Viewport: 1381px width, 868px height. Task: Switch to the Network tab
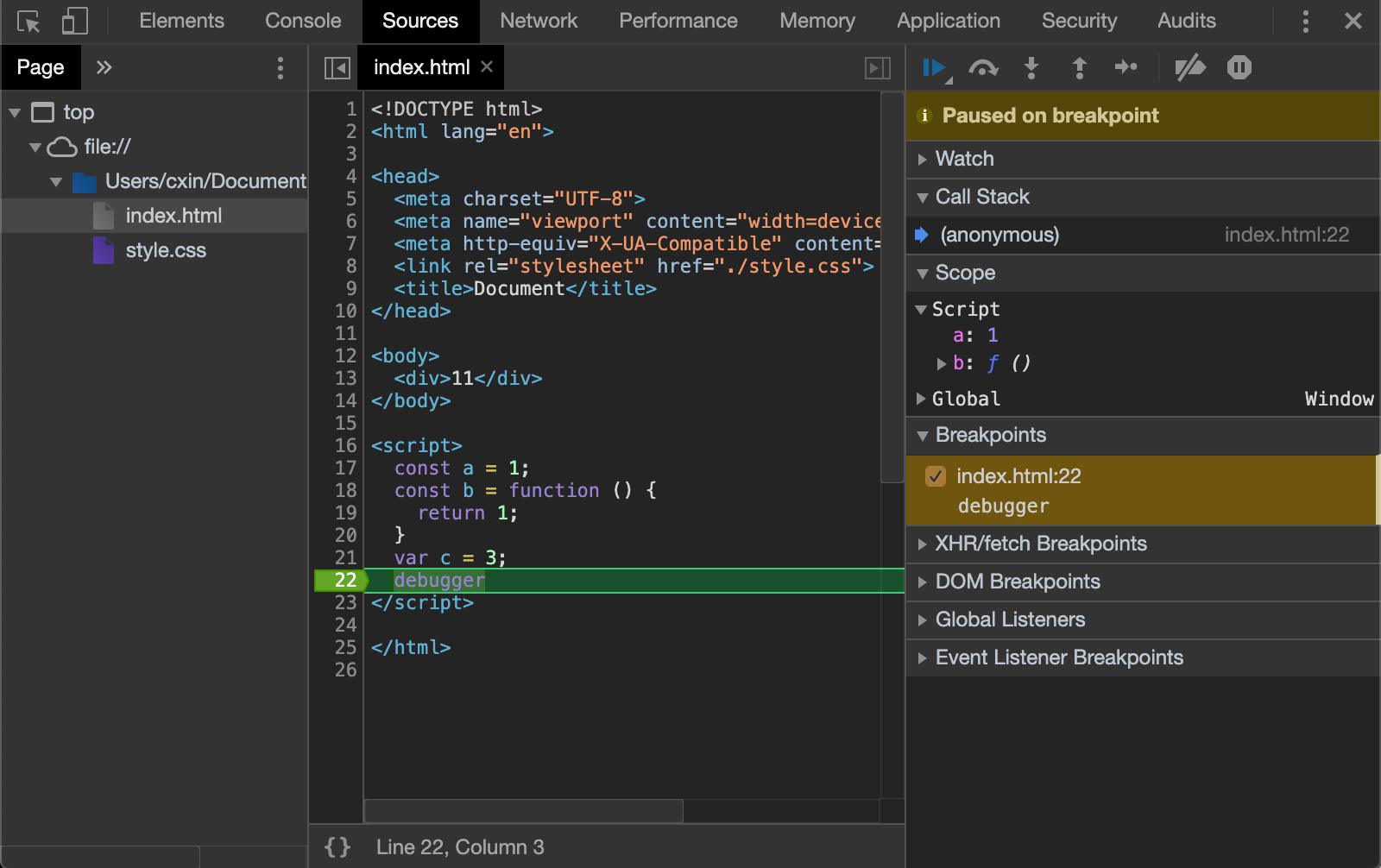coord(539,21)
